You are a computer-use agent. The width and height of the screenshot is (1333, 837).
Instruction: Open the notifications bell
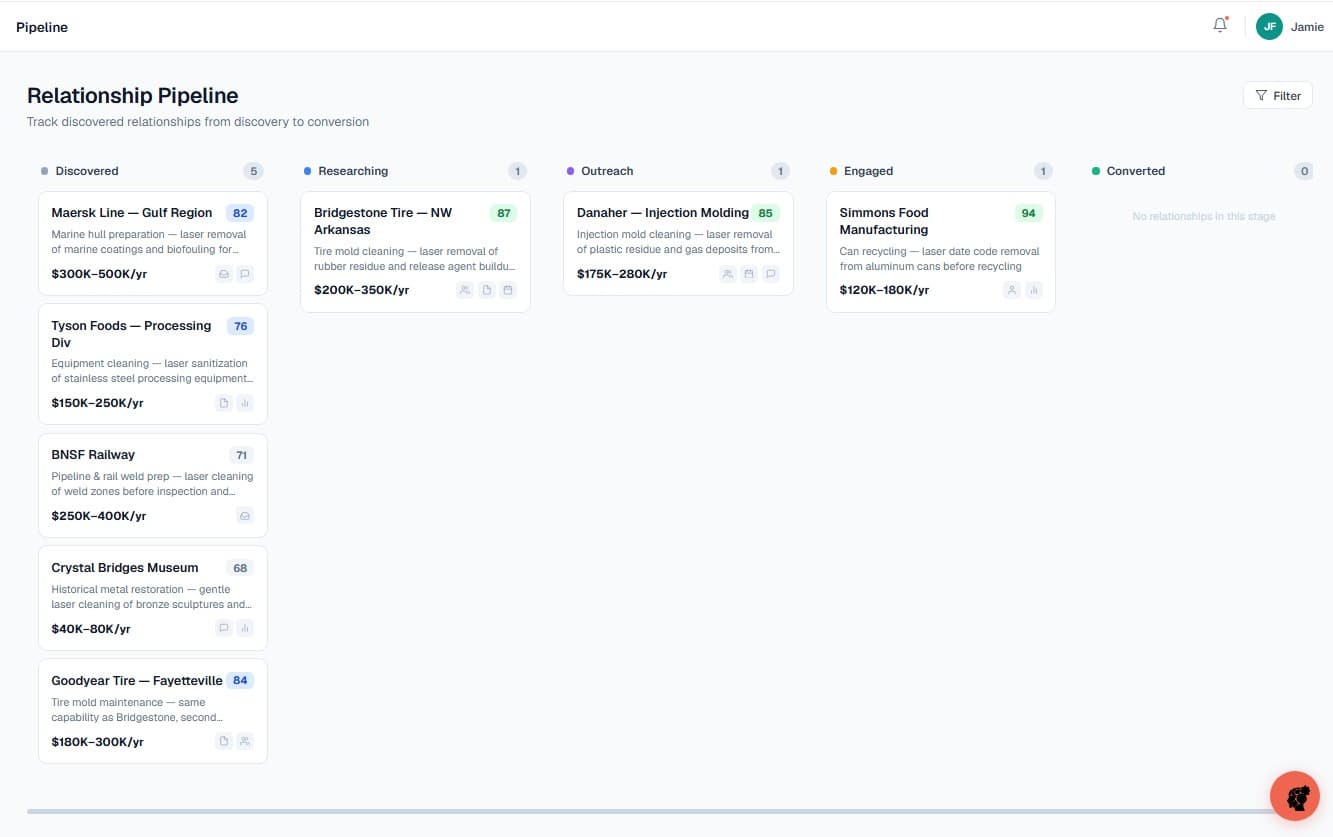click(1220, 26)
